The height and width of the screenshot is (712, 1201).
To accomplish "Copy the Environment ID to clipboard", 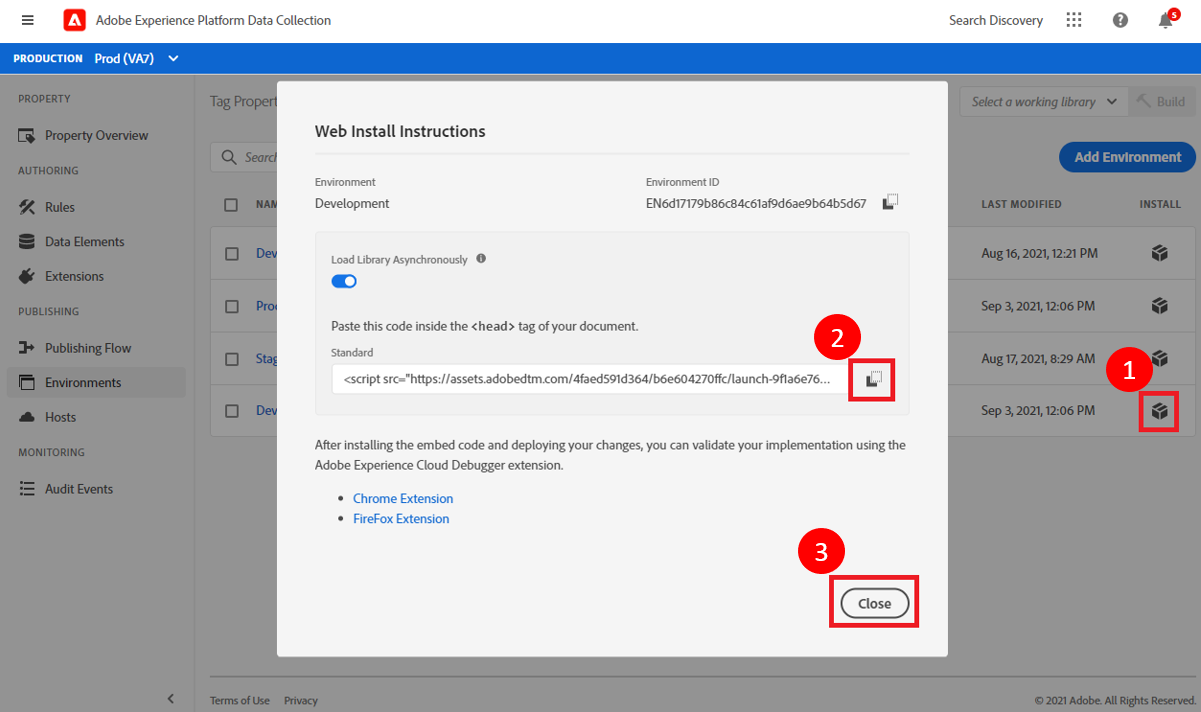I will click(x=890, y=203).
